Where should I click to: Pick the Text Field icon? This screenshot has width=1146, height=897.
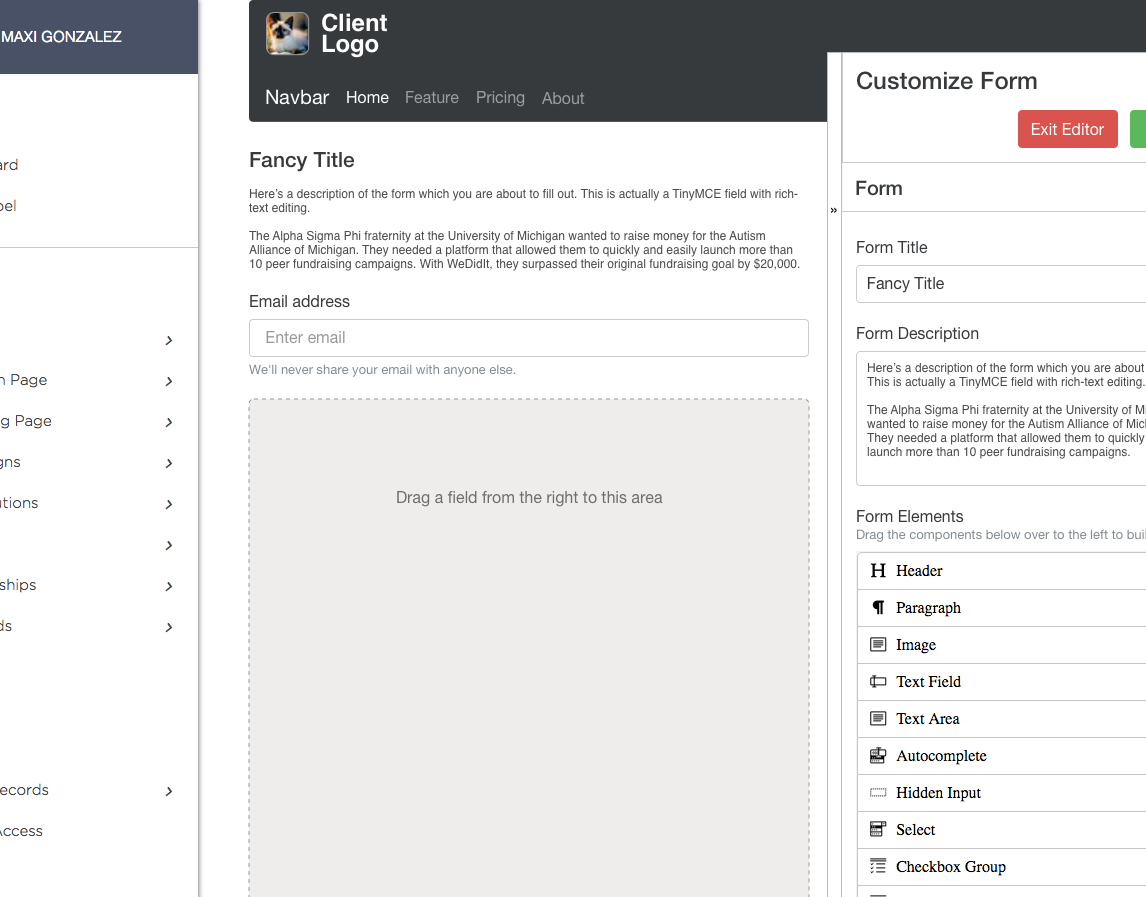[878, 681]
